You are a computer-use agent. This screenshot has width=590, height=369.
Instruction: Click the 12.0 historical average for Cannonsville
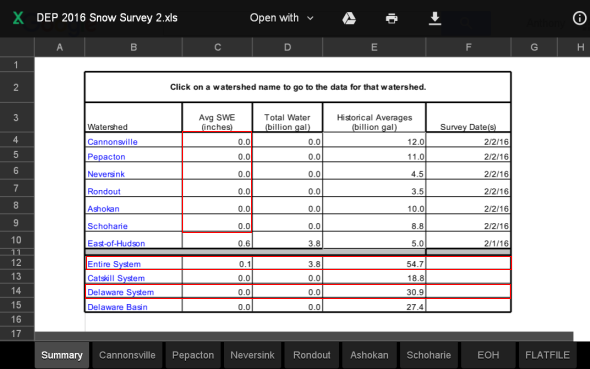[x=374, y=140]
